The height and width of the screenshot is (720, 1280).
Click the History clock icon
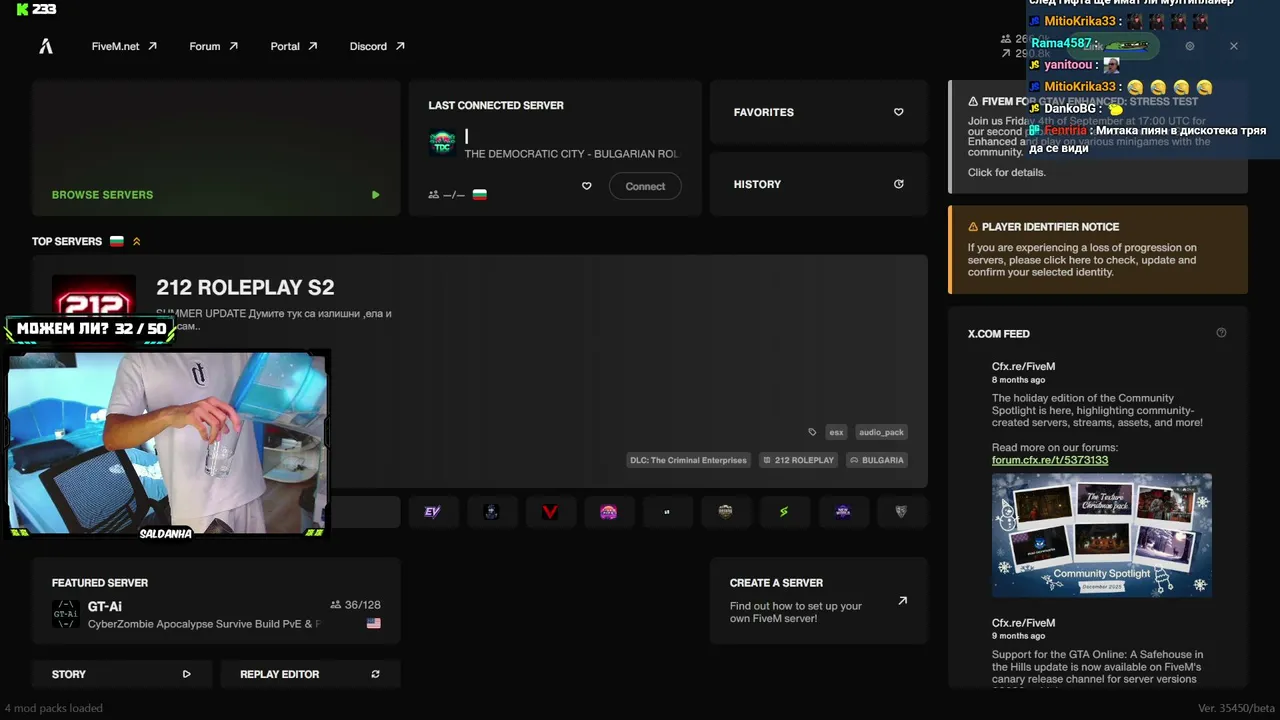coord(898,184)
